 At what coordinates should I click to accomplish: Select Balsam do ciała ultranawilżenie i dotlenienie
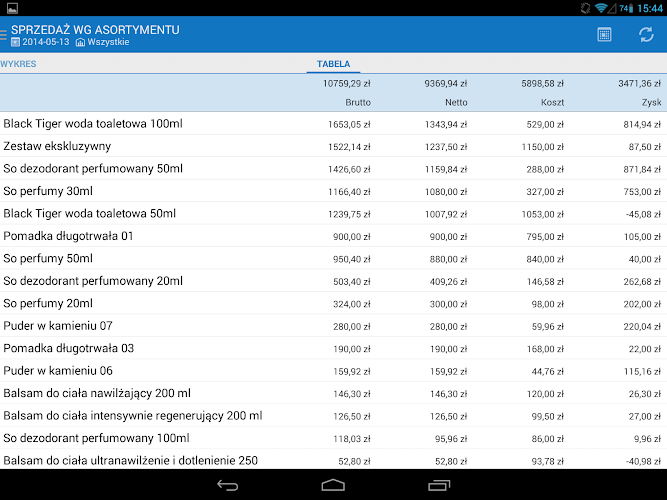[334, 460]
